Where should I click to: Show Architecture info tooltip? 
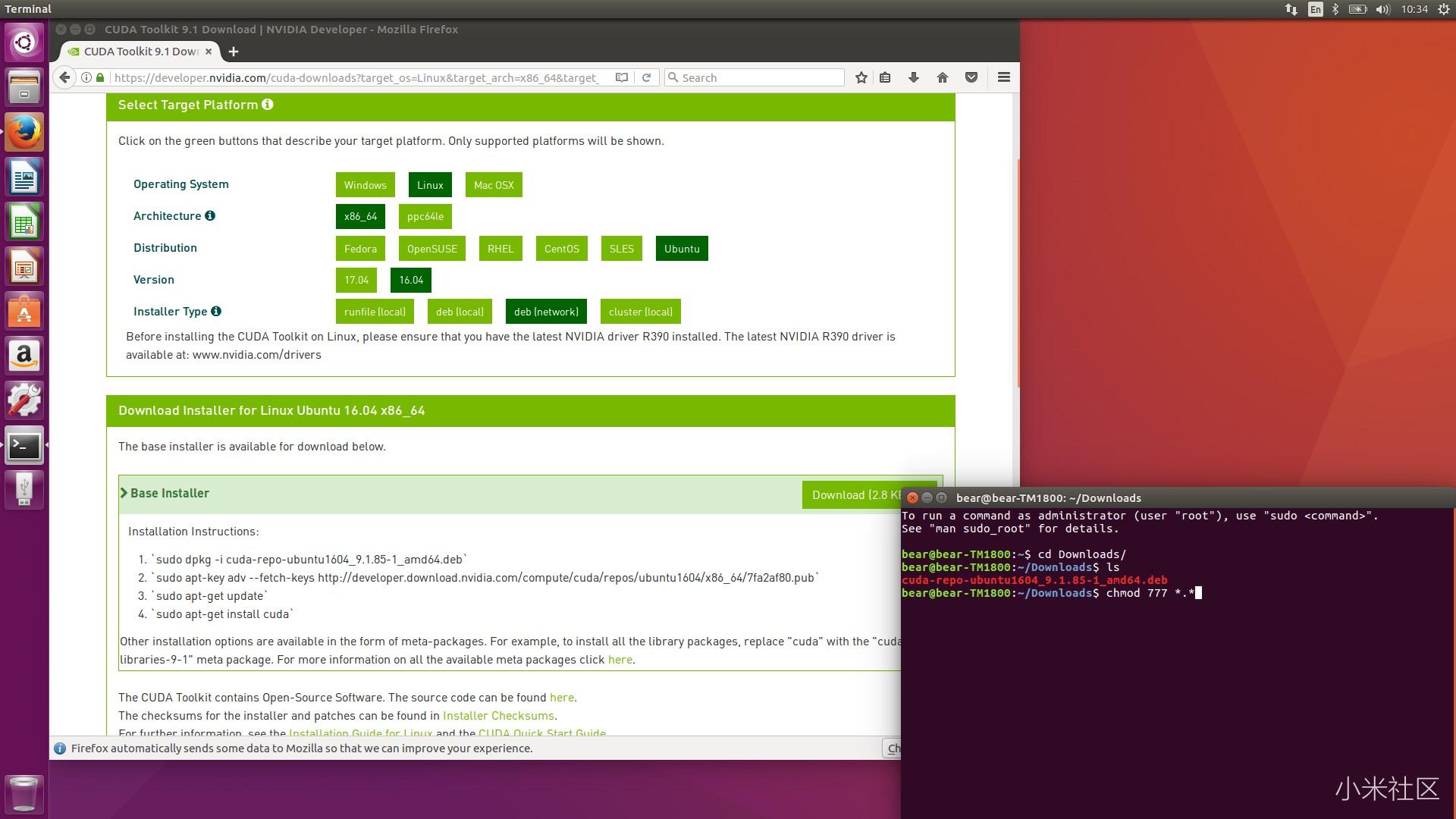coord(210,215)
